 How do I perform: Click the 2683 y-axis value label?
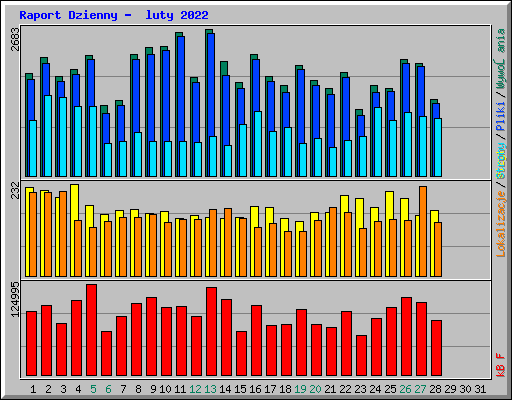pos(15,39)
